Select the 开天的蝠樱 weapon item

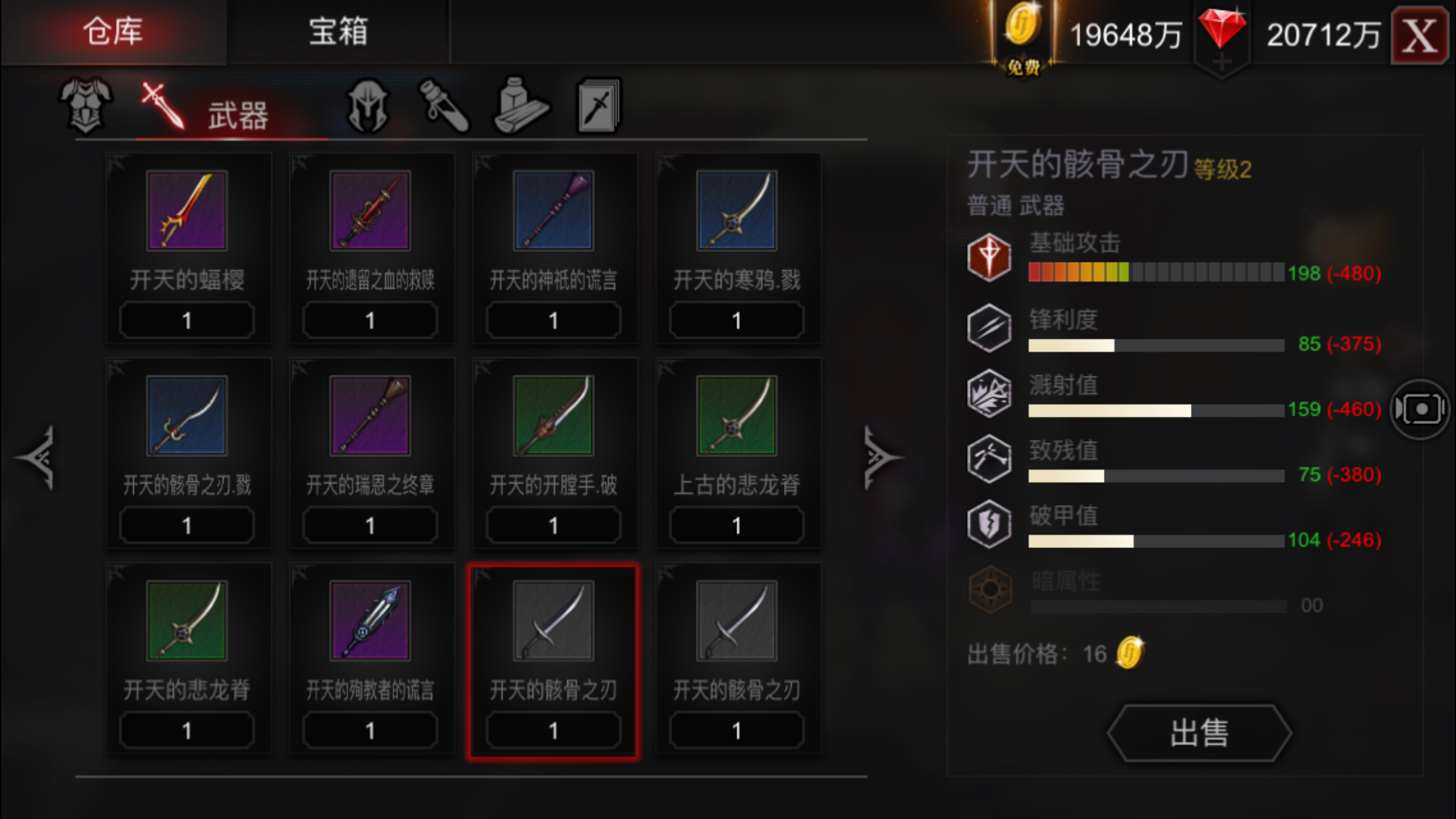(x=189, y=248)
